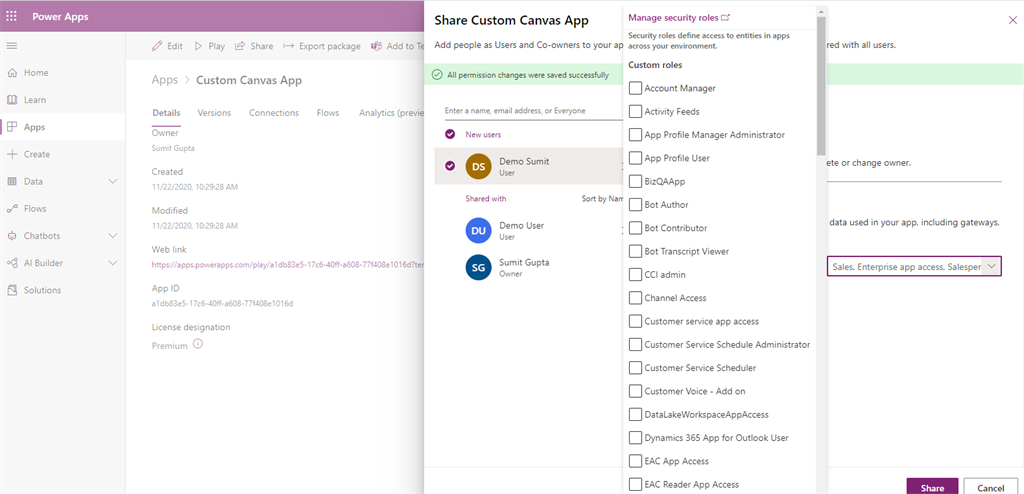Click the app launcher waffle icon
The height and width of the screenshot is (494, 1024).
tap(13, 16)
